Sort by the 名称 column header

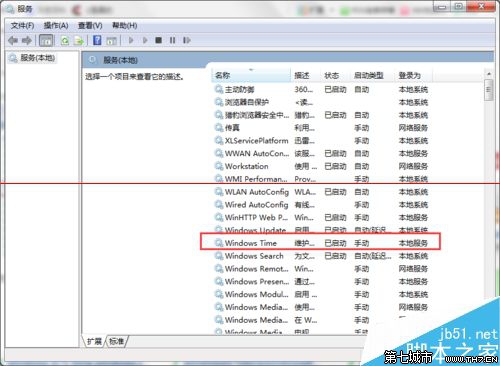point(251,75)
